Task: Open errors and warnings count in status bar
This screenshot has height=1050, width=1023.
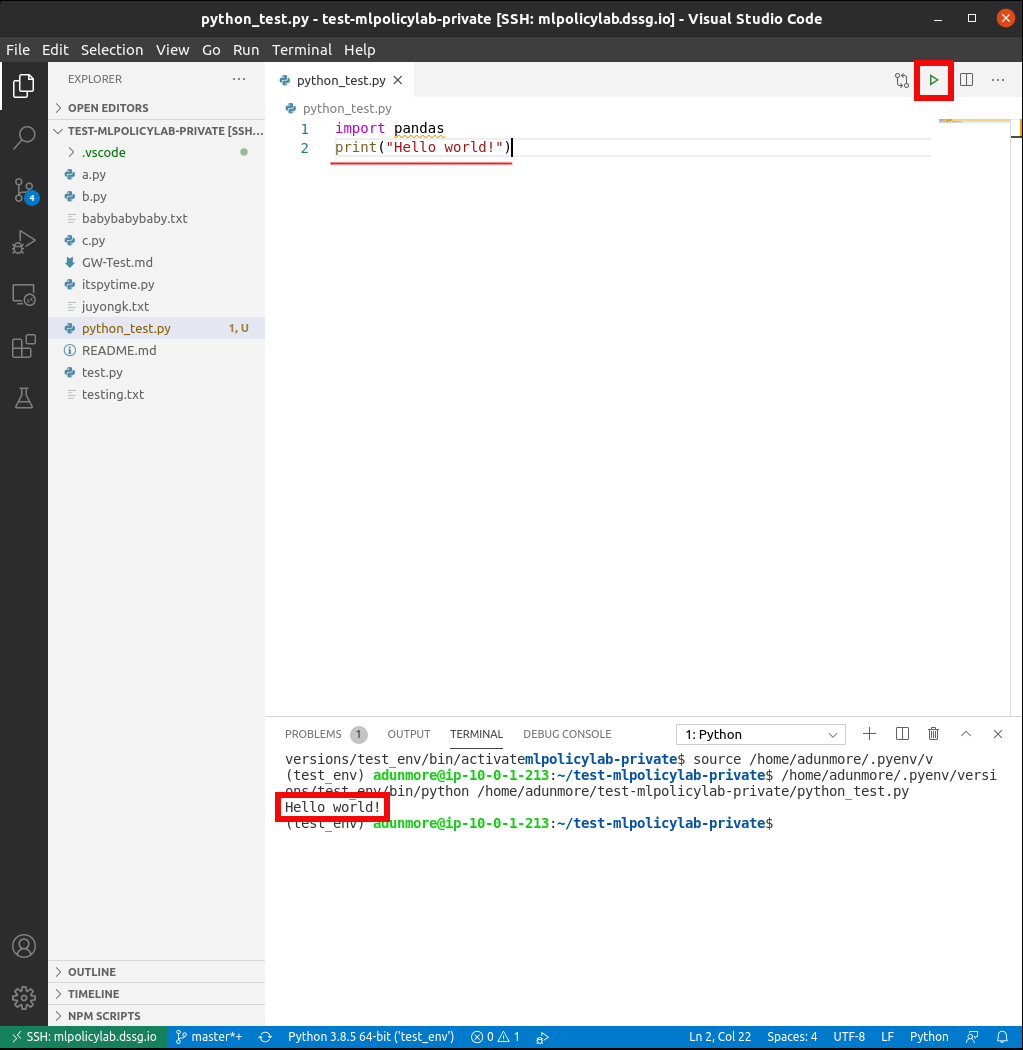Action: [x=495, y=1037]
